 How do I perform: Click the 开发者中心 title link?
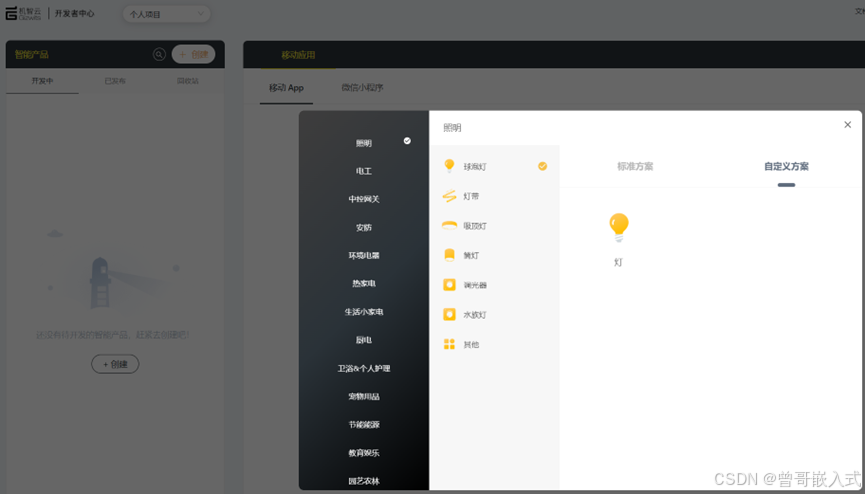(x=74, y=13)
